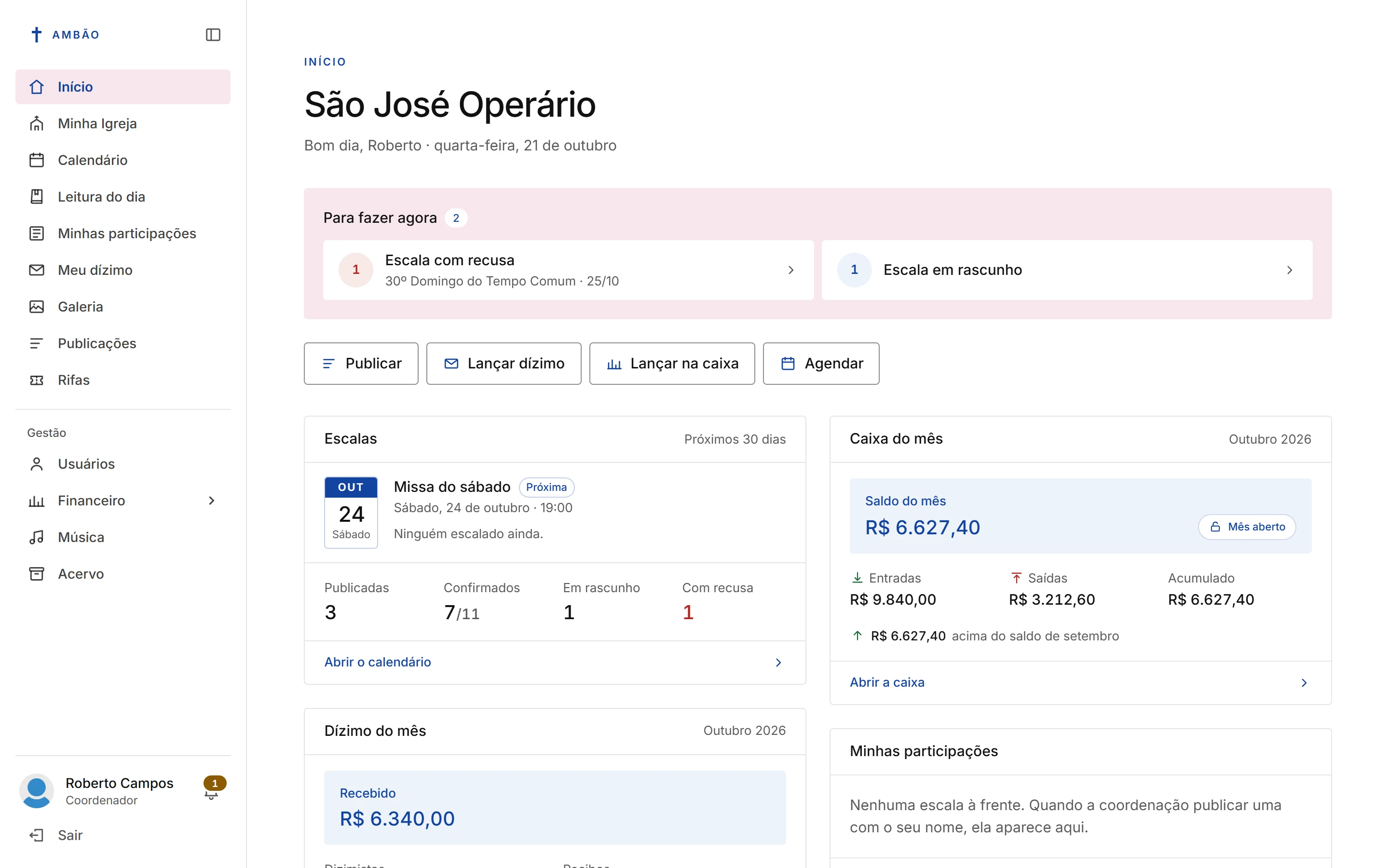Open Leitura do dia

[123, 197]
